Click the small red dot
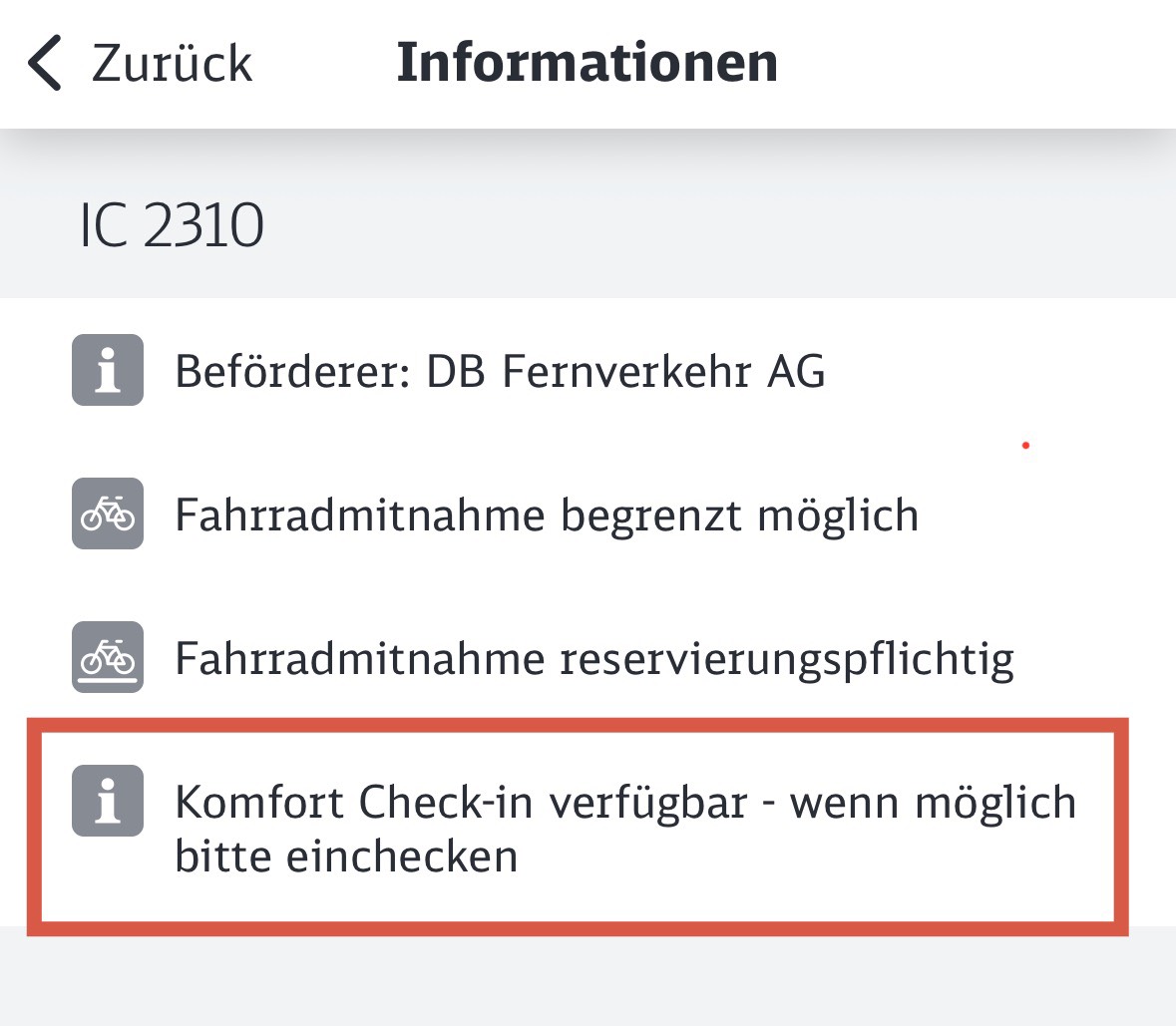 [x=1025, y=446]
